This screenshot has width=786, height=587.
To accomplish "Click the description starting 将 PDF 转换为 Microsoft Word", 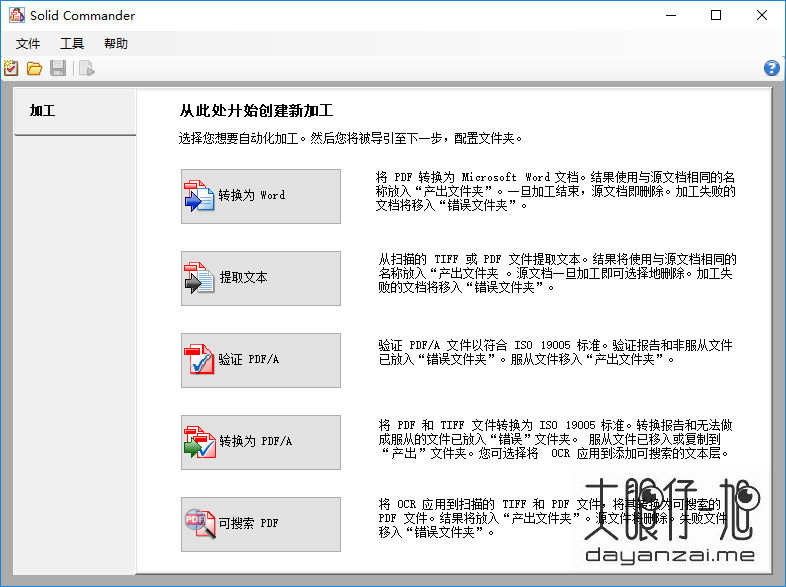I will tap(555, 191).
